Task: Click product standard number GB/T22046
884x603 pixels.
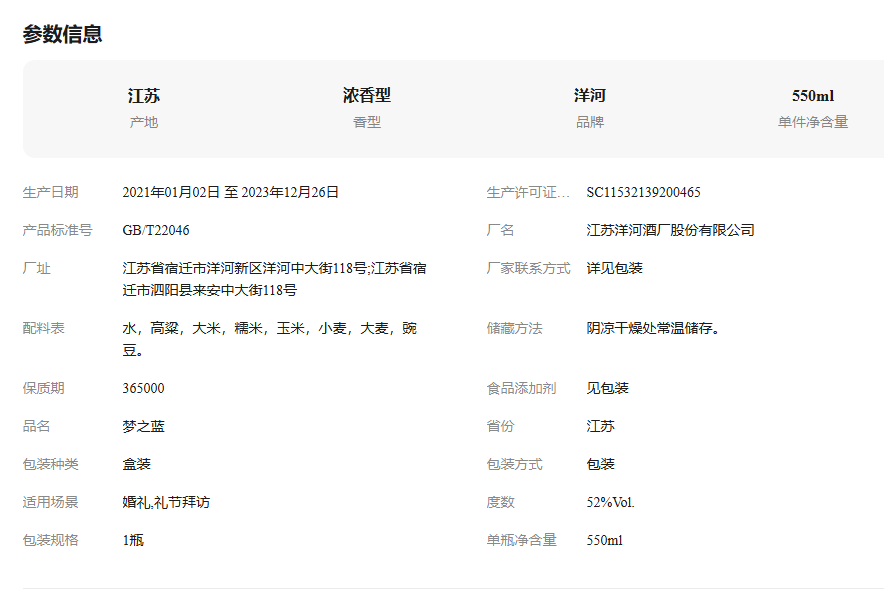Action: pos(156,230)
